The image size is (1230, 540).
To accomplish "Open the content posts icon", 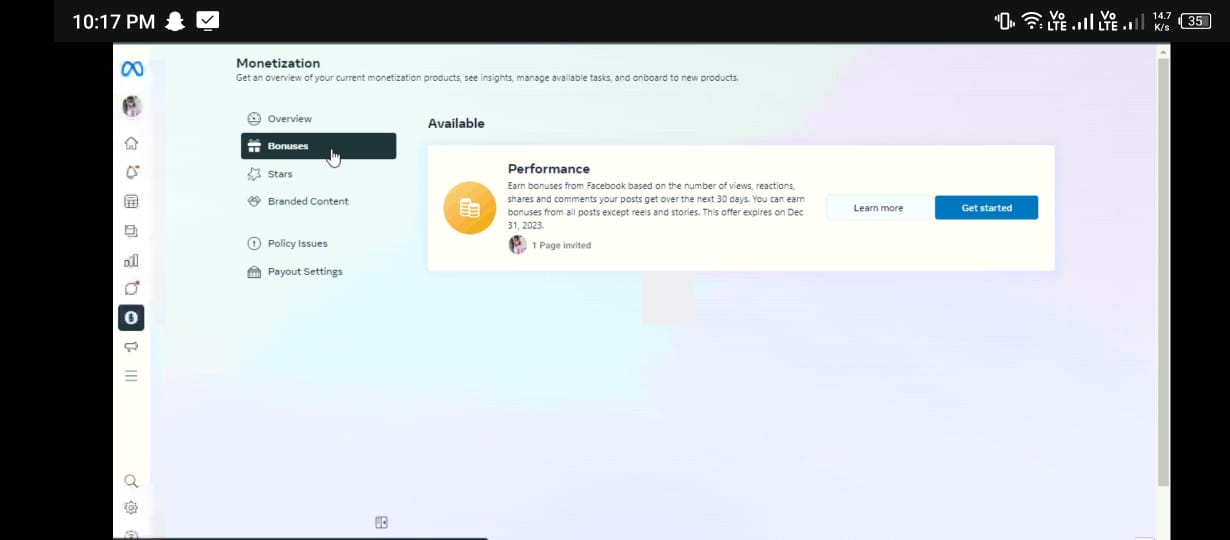I will coord(131,231).
